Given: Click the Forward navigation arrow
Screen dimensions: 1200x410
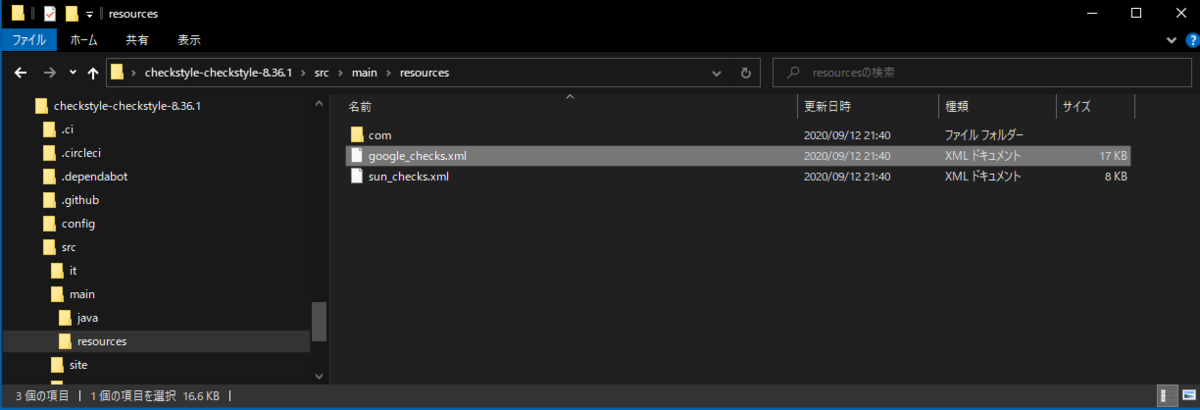Looking at the screenshot, I should coord(50,73).
